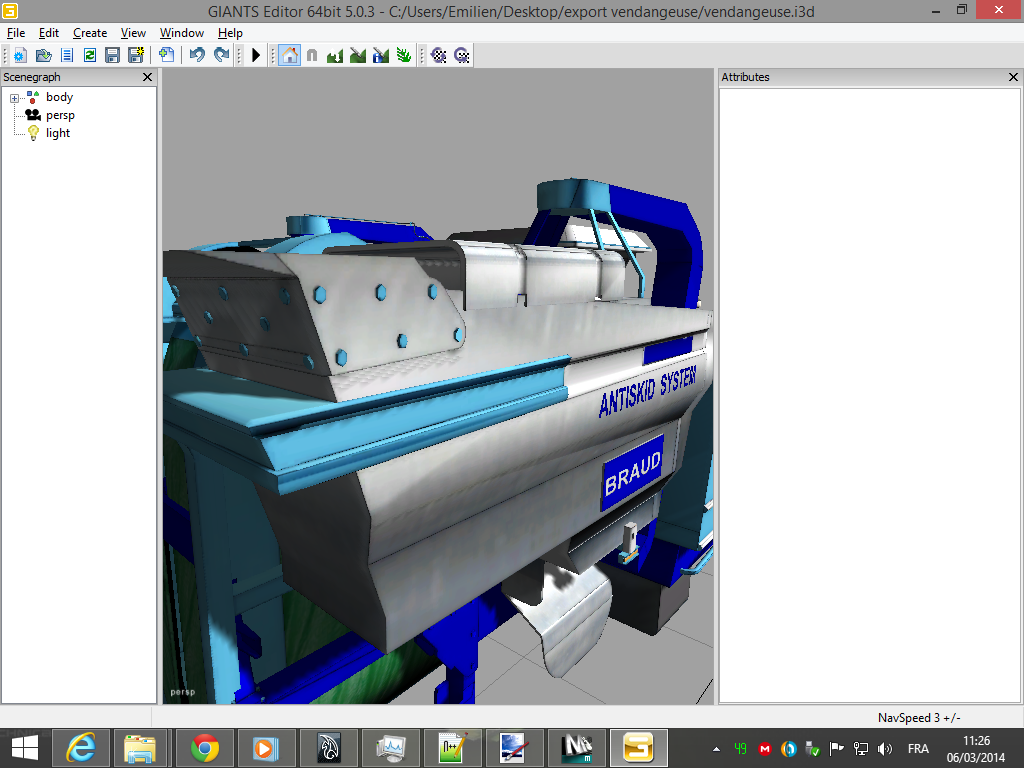1024x768 pixels.
Task: Toggle the house navigation mode icon
Action: click(x=289, y=56)
